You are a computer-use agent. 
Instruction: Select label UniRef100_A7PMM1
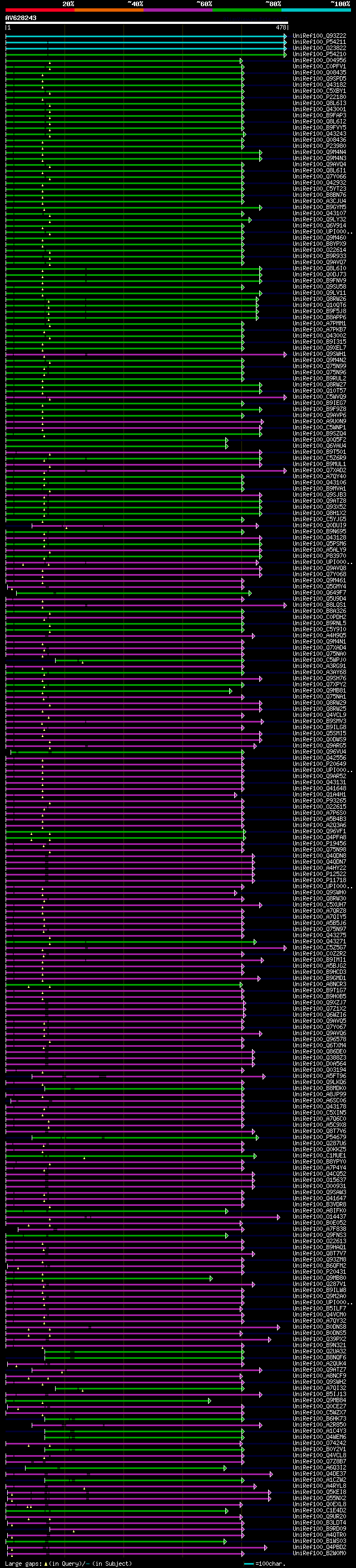pos(319,323)
